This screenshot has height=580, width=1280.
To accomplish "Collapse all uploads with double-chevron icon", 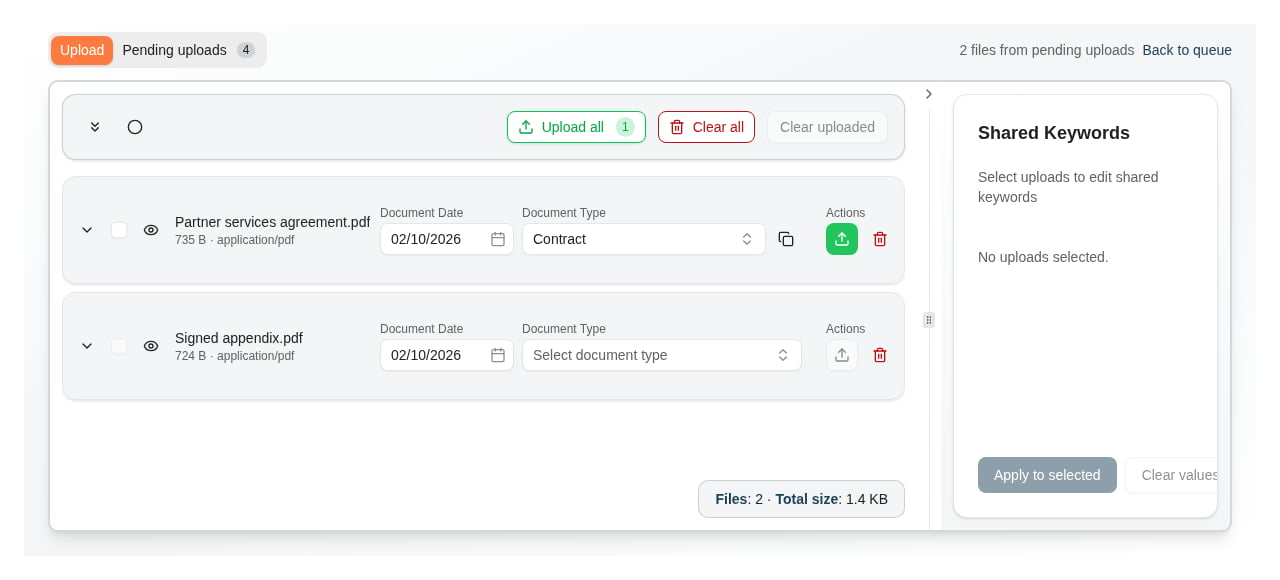I will click(x=95, y=127).
